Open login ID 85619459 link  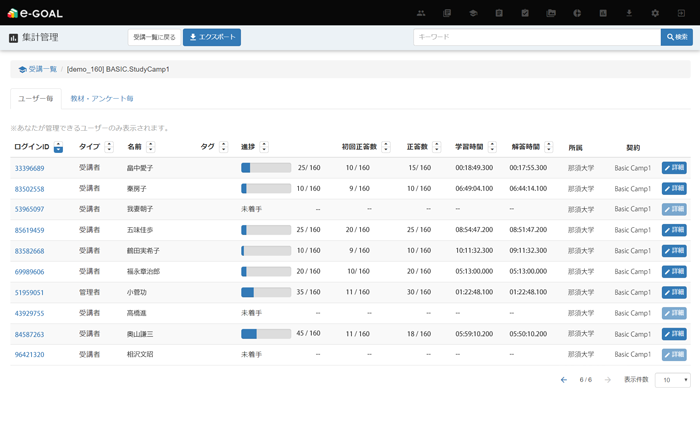29,230
